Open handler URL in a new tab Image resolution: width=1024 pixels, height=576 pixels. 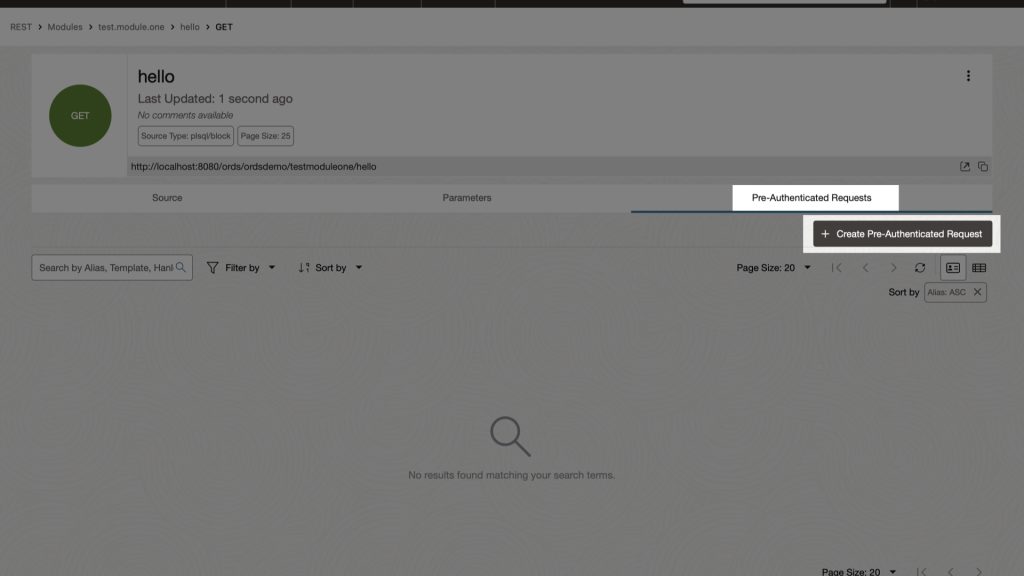coord(965,167)
